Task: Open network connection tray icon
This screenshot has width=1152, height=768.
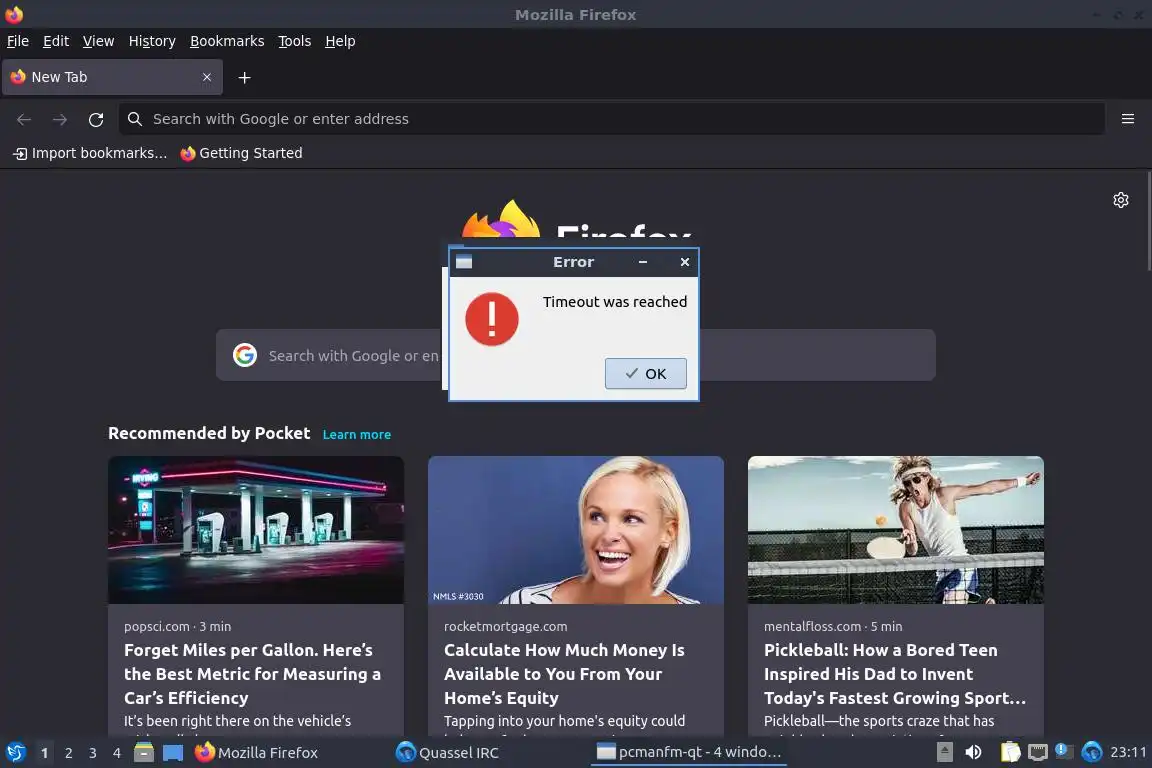Action: [1037, 752]
